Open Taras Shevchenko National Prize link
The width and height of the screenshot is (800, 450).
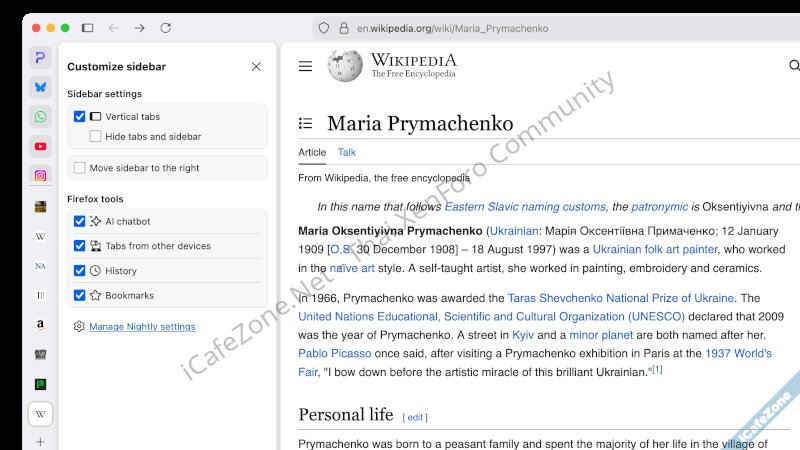620,298
